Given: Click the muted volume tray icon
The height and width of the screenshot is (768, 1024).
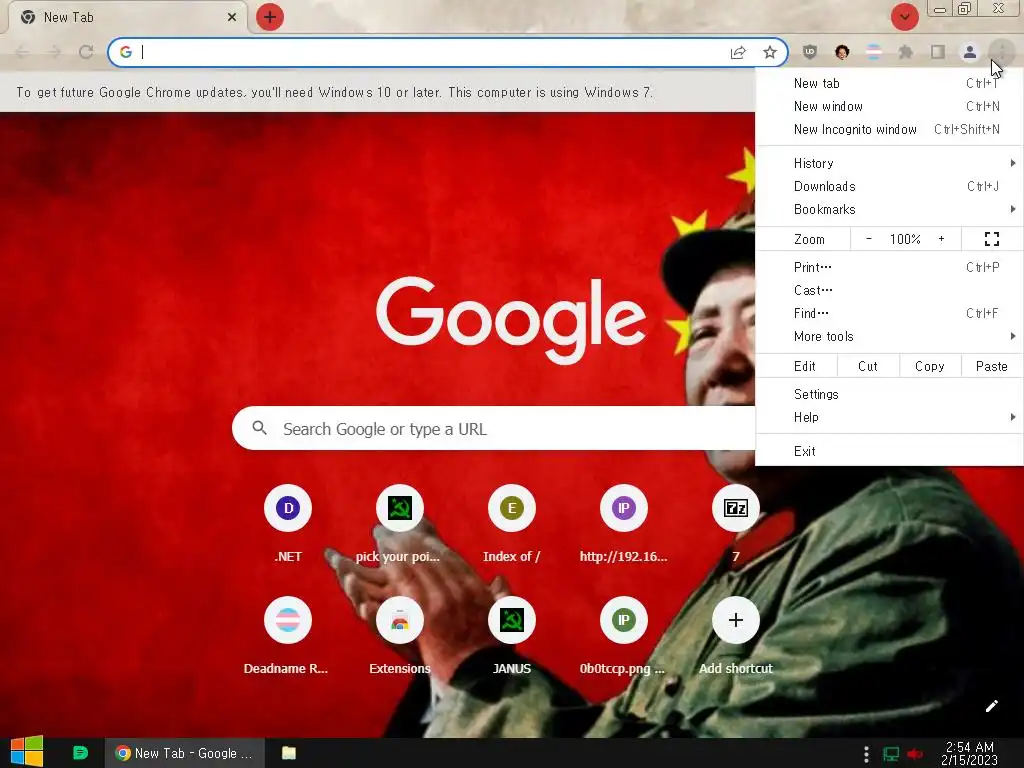Looking at the screenshot, I should tap(915, 754).
